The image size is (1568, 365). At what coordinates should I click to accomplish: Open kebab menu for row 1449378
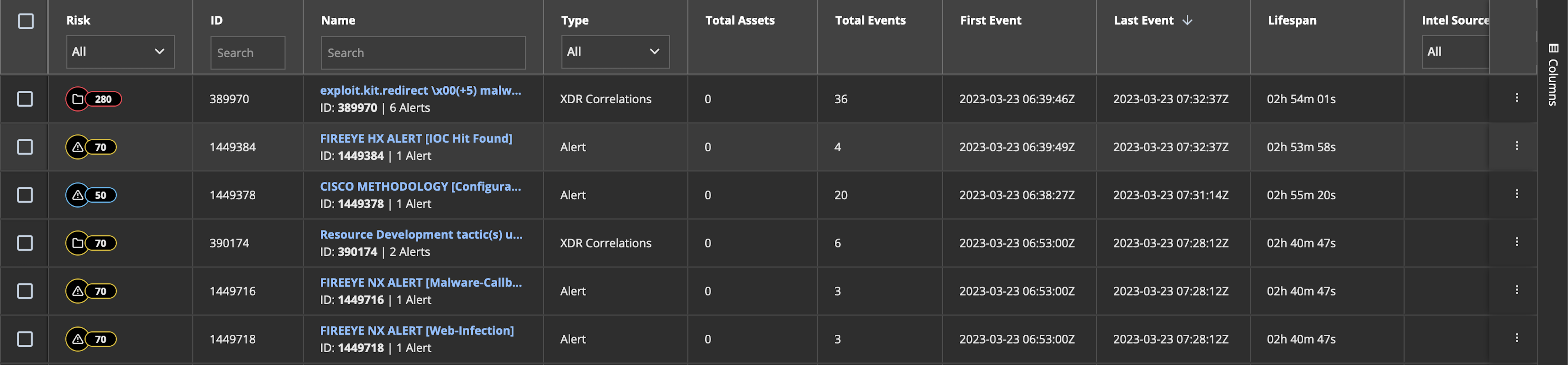coord(1516,194)
